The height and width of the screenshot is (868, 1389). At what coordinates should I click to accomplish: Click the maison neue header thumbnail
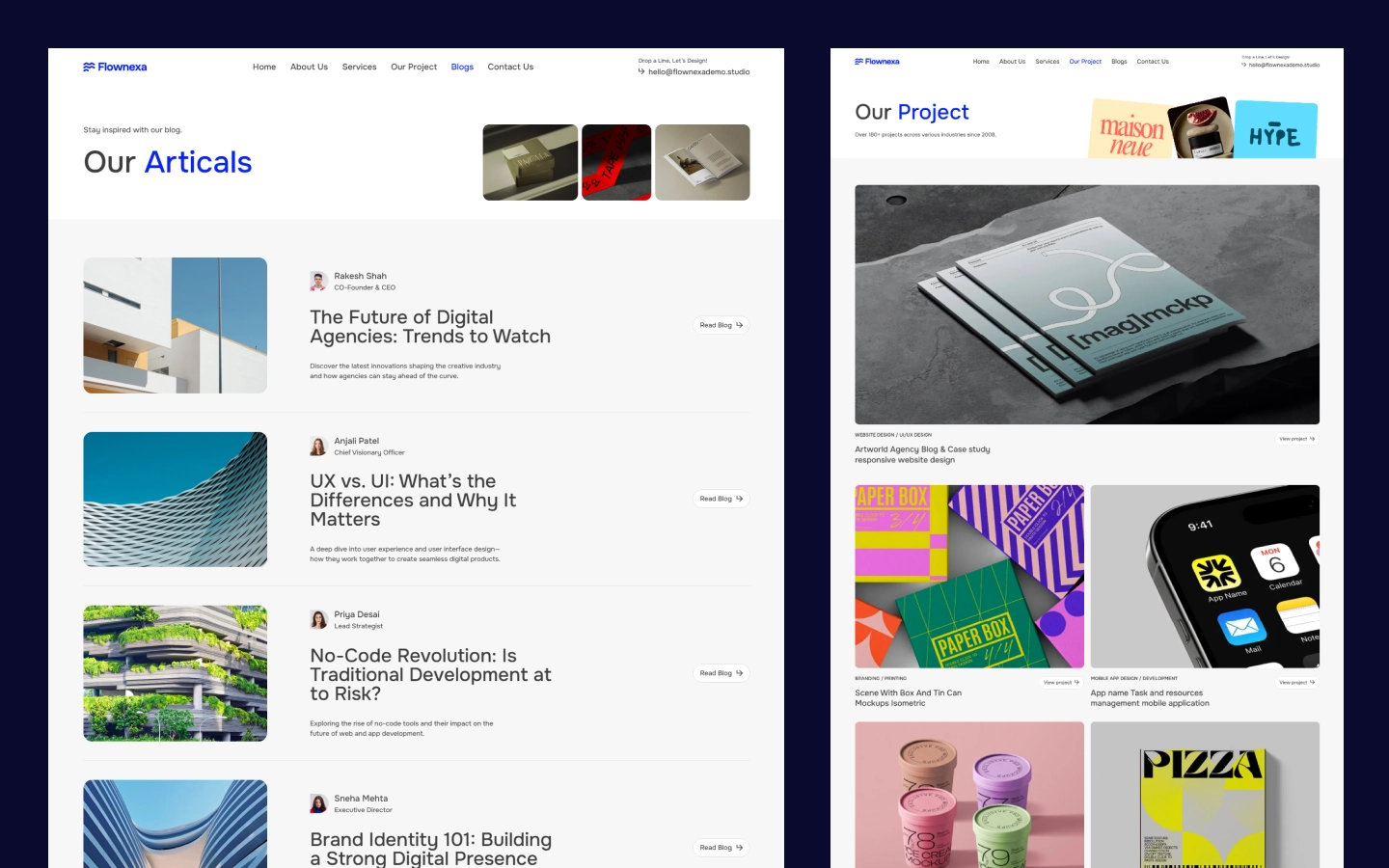(1130, 129)
